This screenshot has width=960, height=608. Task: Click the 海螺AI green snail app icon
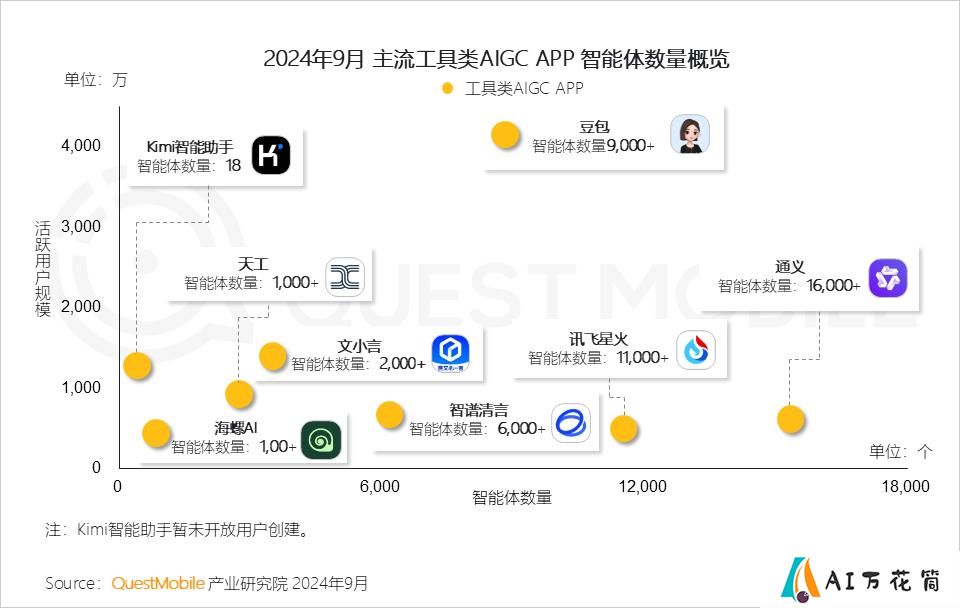point(321,440)
